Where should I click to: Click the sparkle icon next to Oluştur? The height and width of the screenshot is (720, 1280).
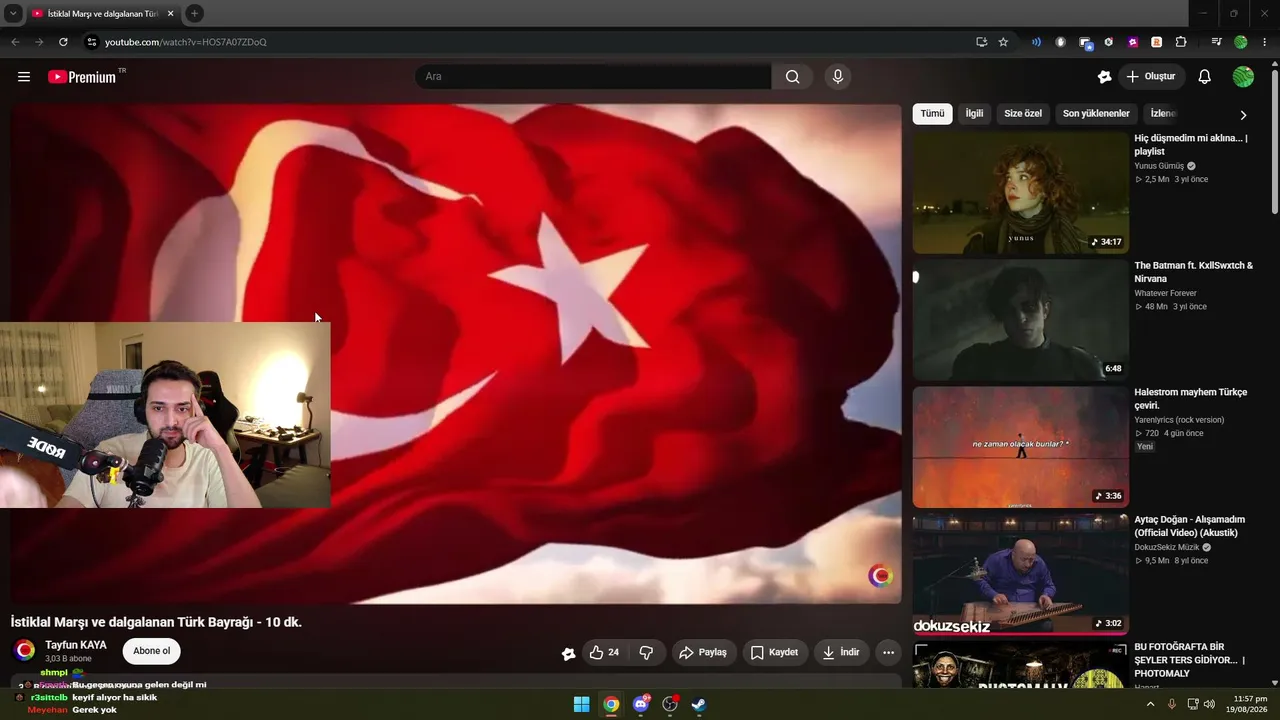coord(1104,77)
